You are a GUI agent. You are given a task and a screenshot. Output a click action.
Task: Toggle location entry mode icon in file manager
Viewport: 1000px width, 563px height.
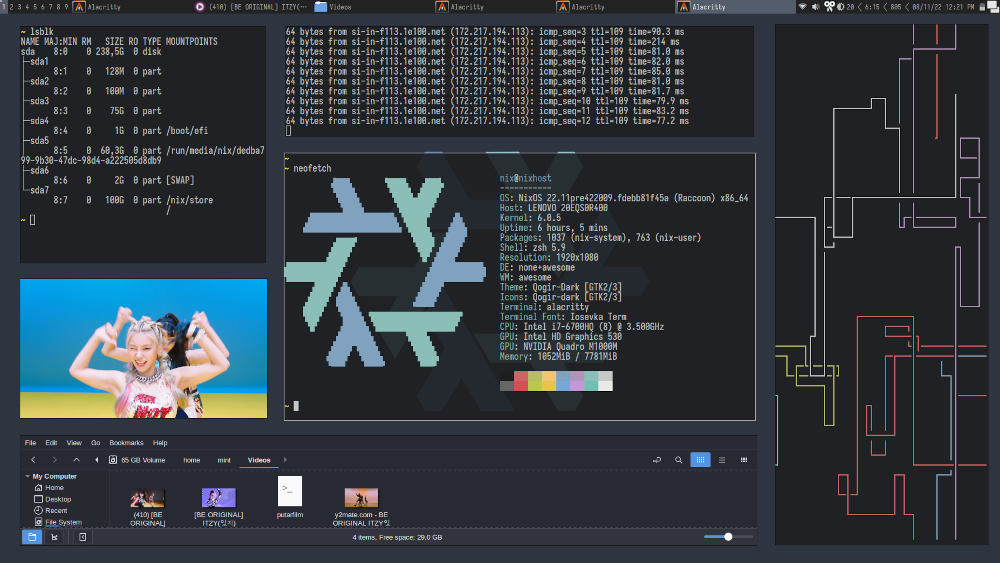657,460
